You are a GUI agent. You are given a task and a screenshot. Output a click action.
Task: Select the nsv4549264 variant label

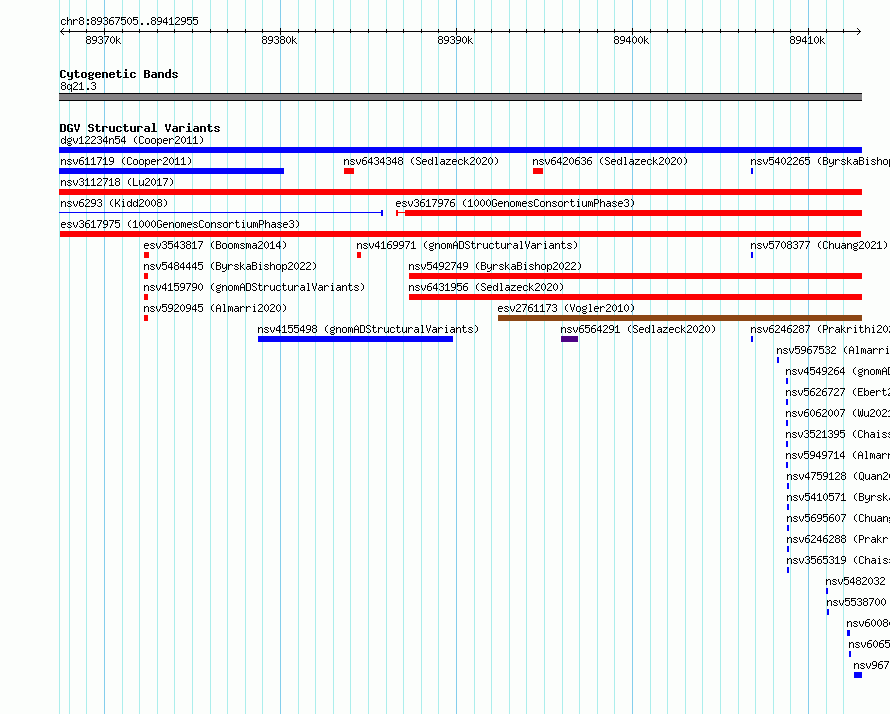click(838, 371)
